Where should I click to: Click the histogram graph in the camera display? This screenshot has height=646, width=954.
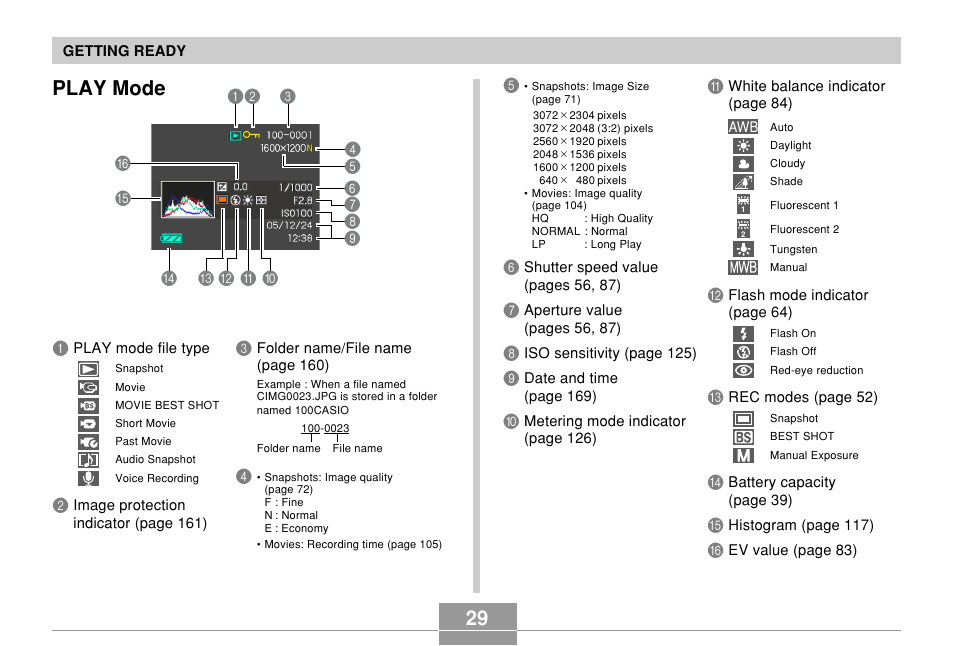(x=187, y=199)
